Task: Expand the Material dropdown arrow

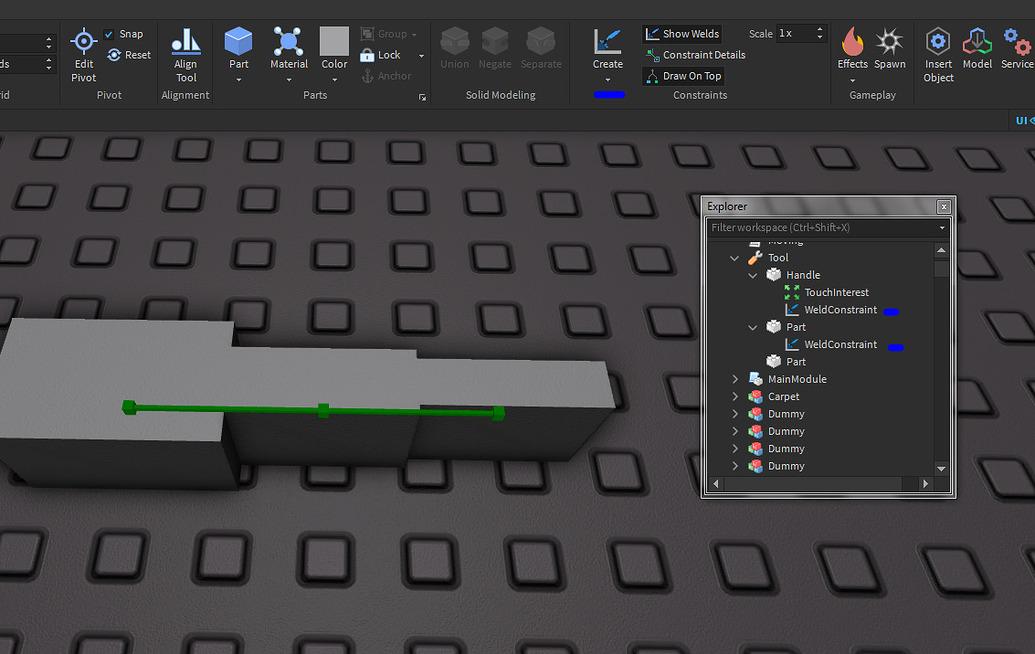Action: [288, 80]
